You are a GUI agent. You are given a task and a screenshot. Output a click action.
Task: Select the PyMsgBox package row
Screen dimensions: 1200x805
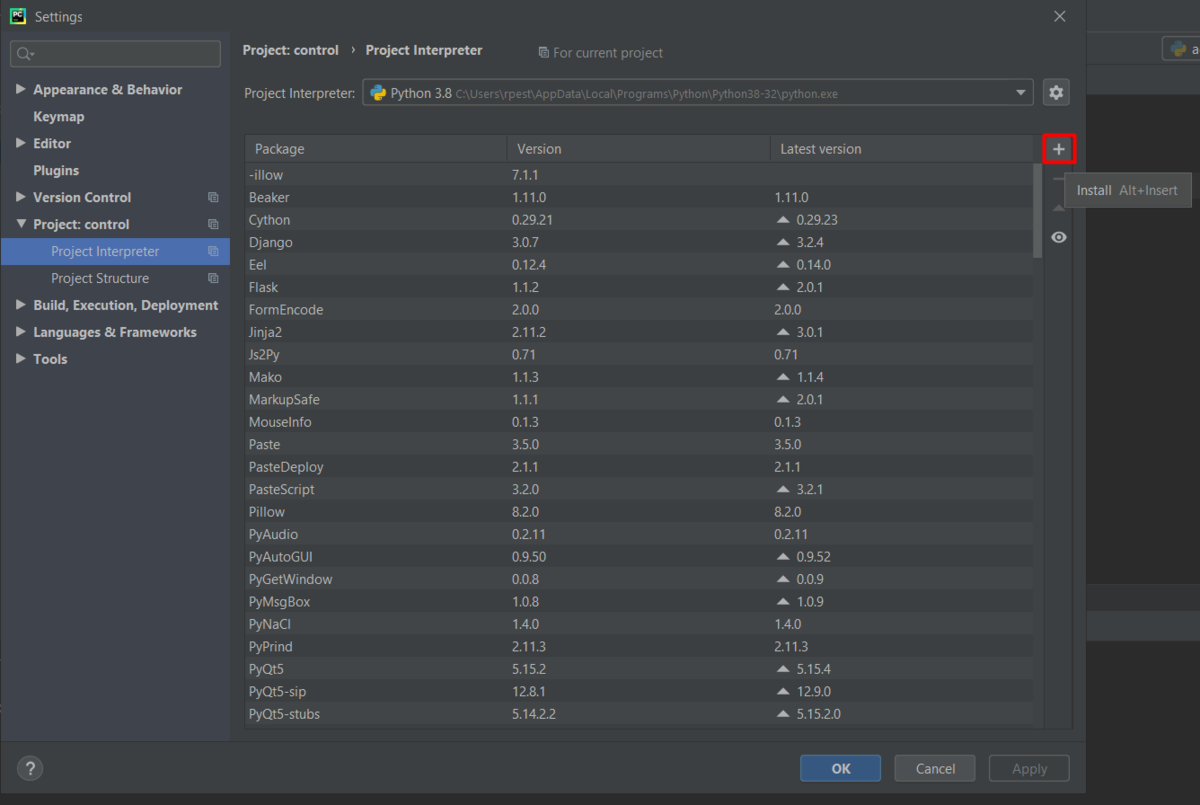(x=639, y=602)
